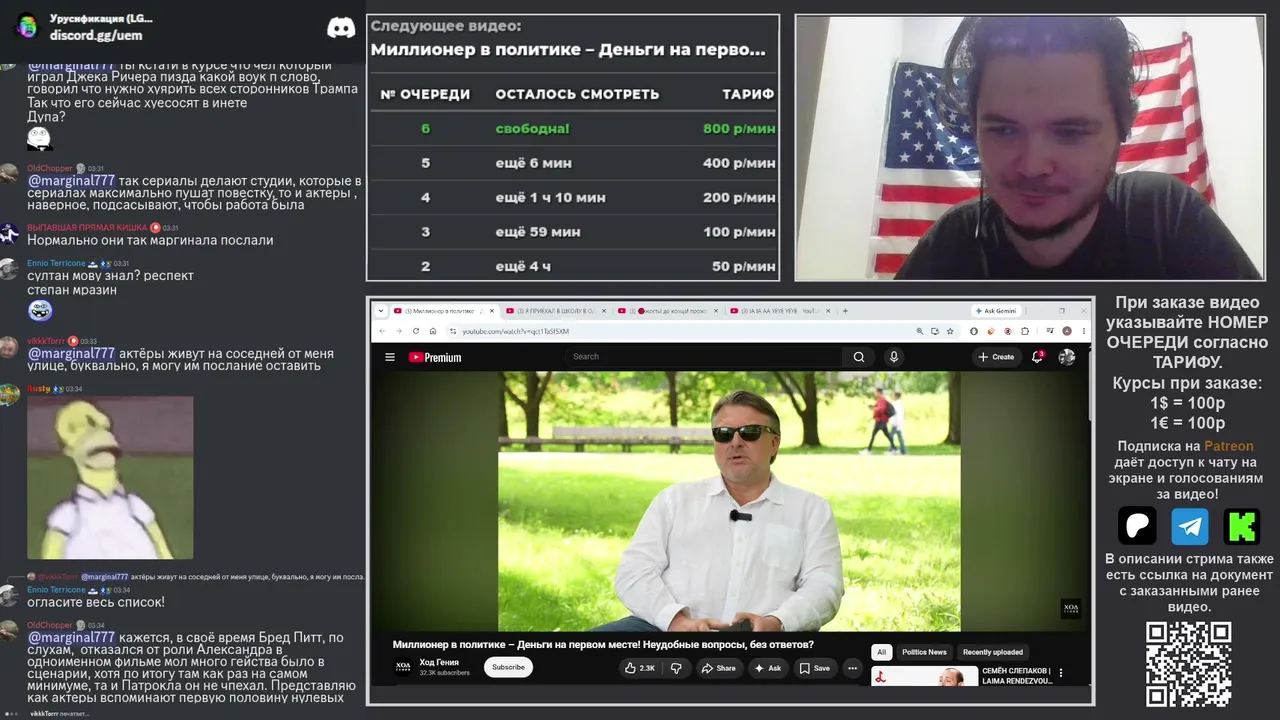1280x720 pixels.
Task: Open the Telegram icon link
Action: [x=1190, y=526]
